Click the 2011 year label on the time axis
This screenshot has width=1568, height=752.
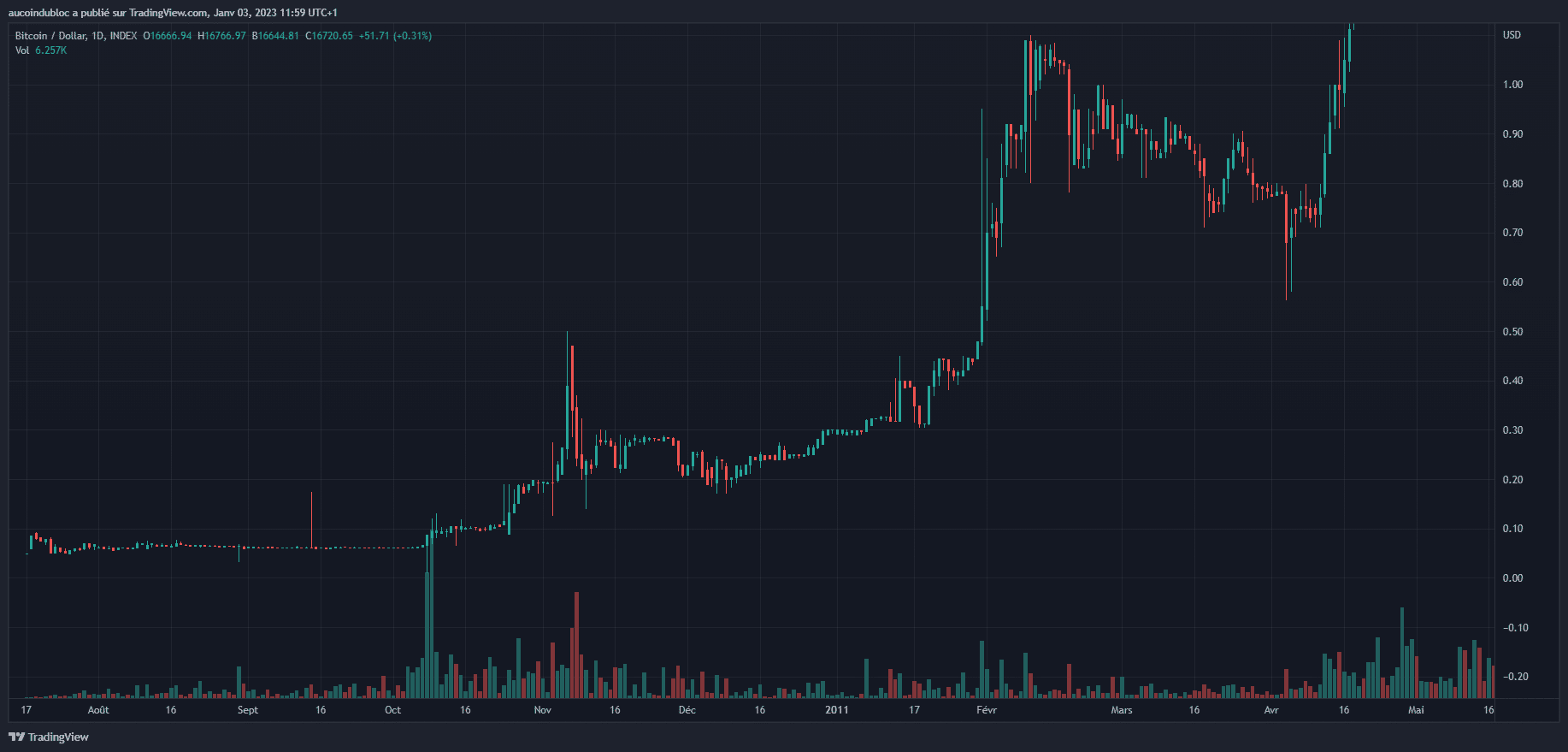coord(837,710)
